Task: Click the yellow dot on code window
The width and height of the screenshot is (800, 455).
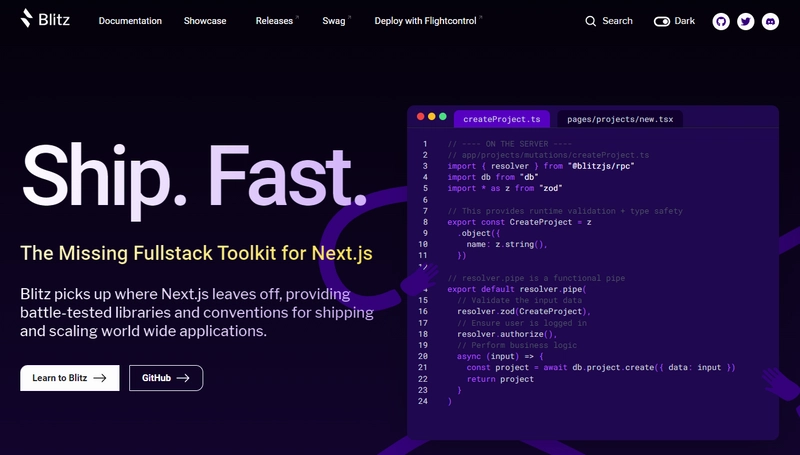Action: click(x=432, y=117)
